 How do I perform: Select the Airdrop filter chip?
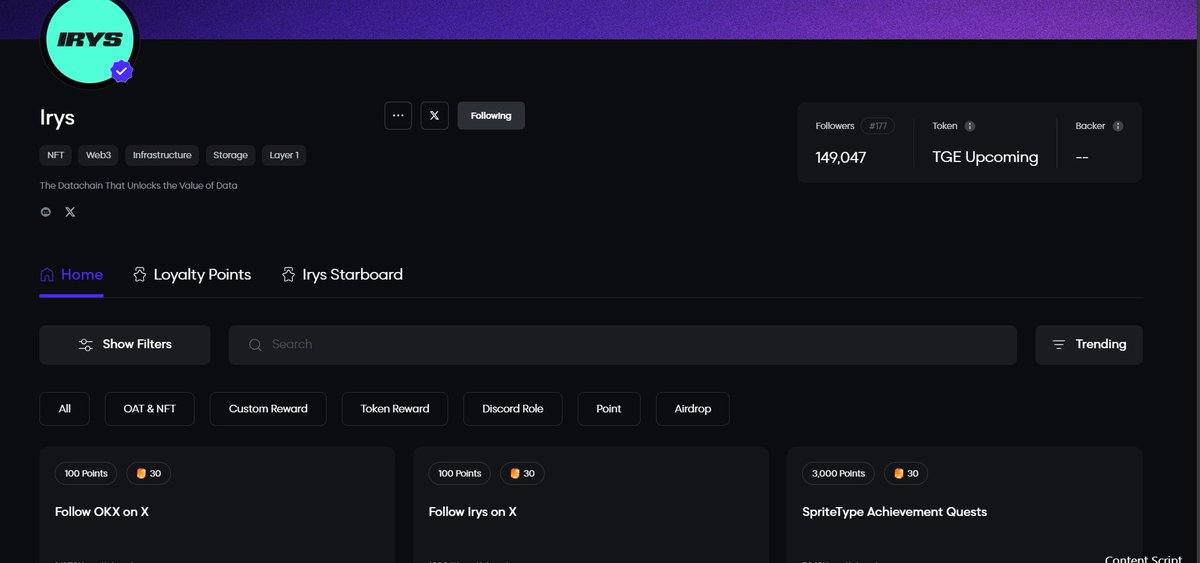click(x=693, y=409)
